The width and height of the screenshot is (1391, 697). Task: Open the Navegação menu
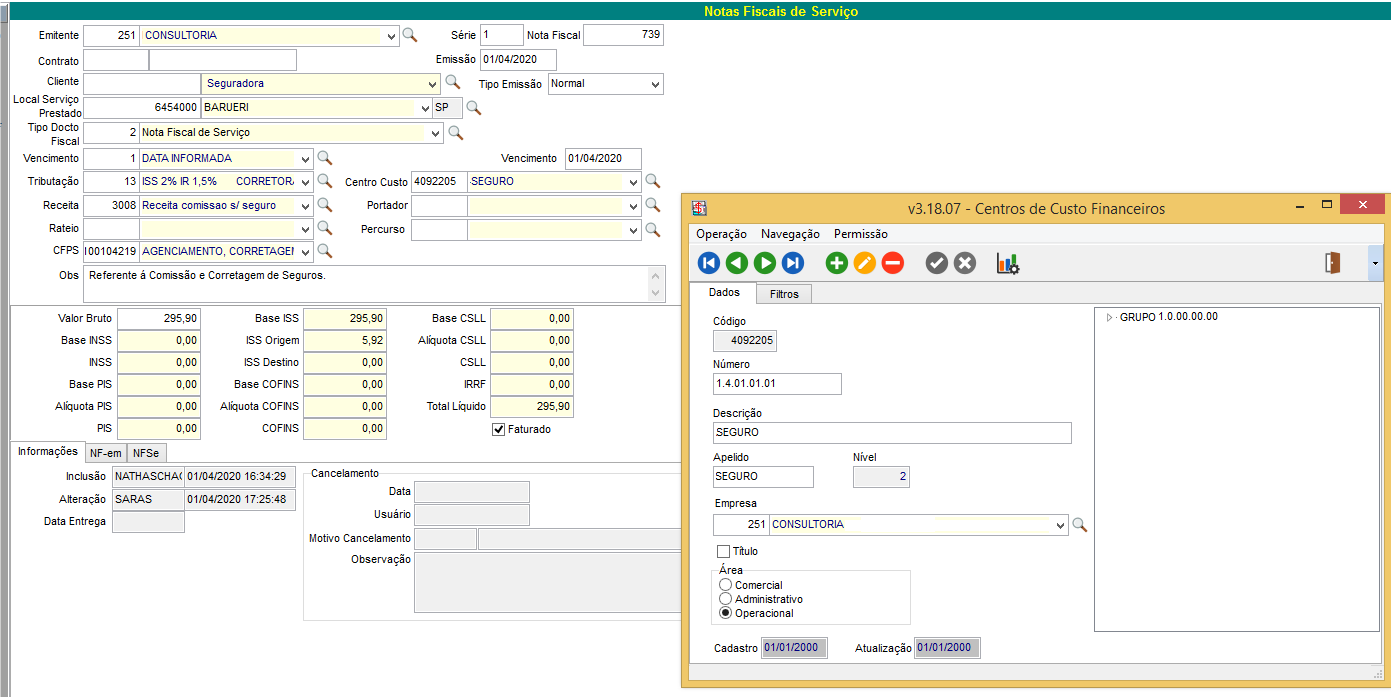coord(790,234)
